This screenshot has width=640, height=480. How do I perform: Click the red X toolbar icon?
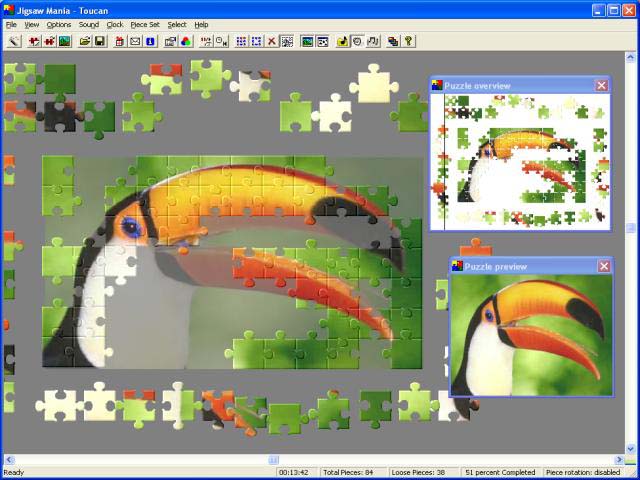(272, 41)
